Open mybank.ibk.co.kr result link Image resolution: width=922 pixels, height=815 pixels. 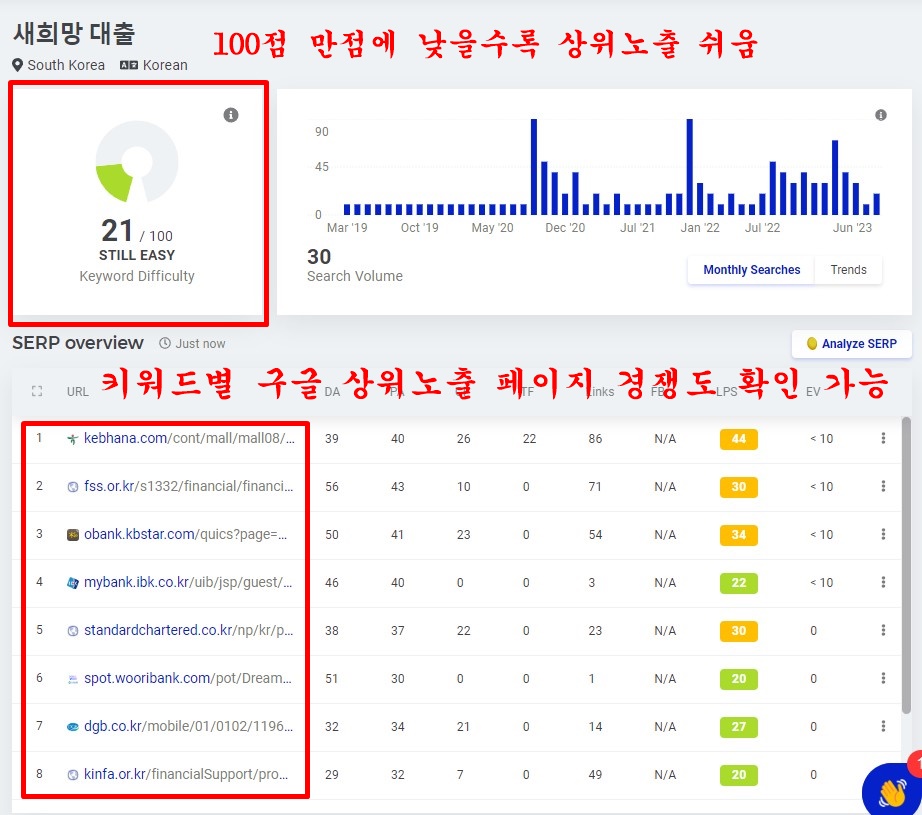(x=188, y=582)
